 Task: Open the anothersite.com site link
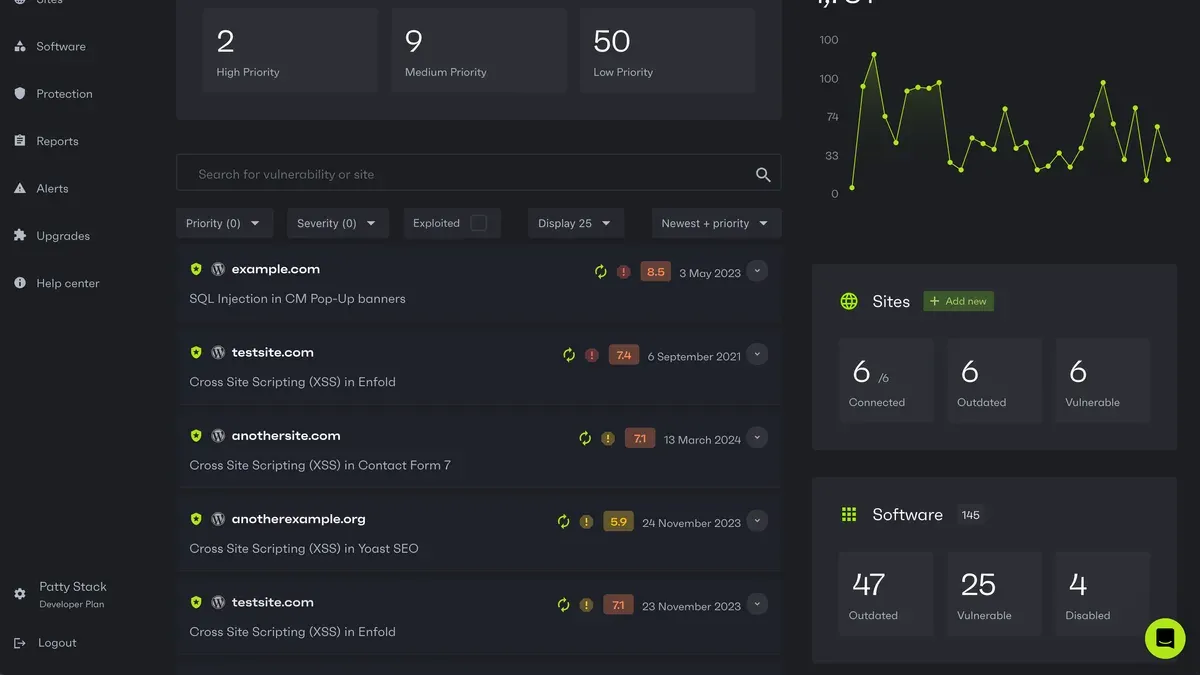click(x=286, y=436)
